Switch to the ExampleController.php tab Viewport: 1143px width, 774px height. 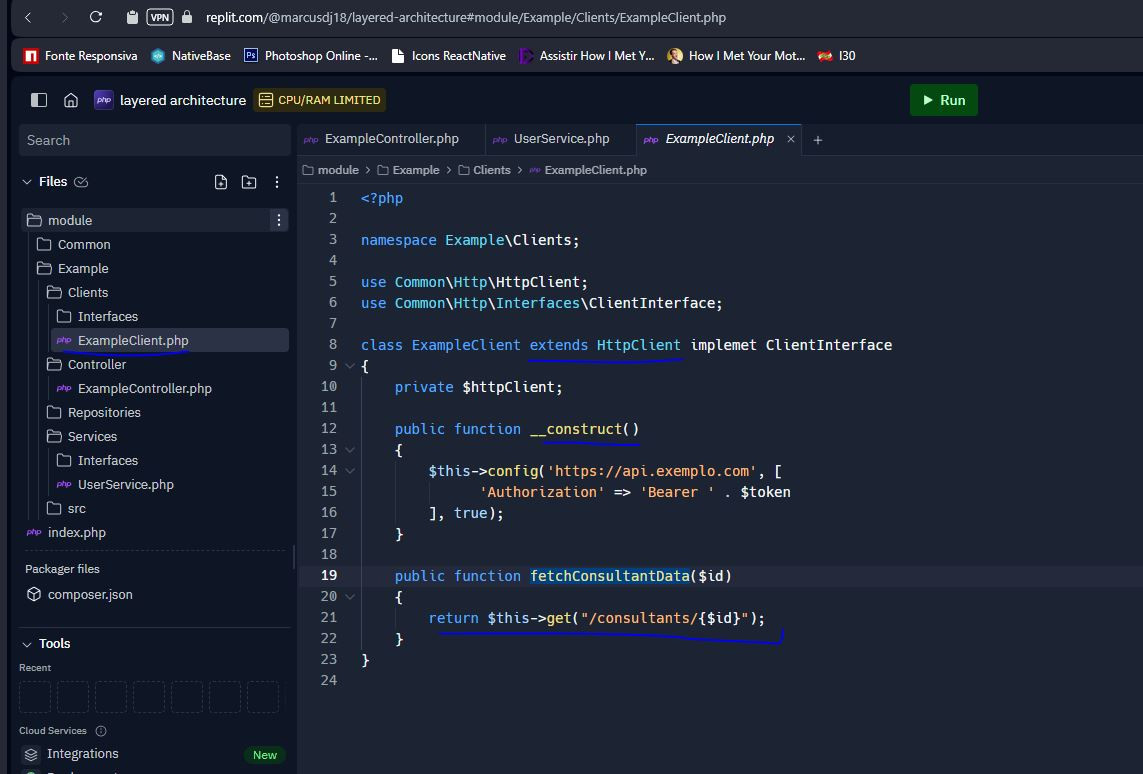(x=391, y=139)
